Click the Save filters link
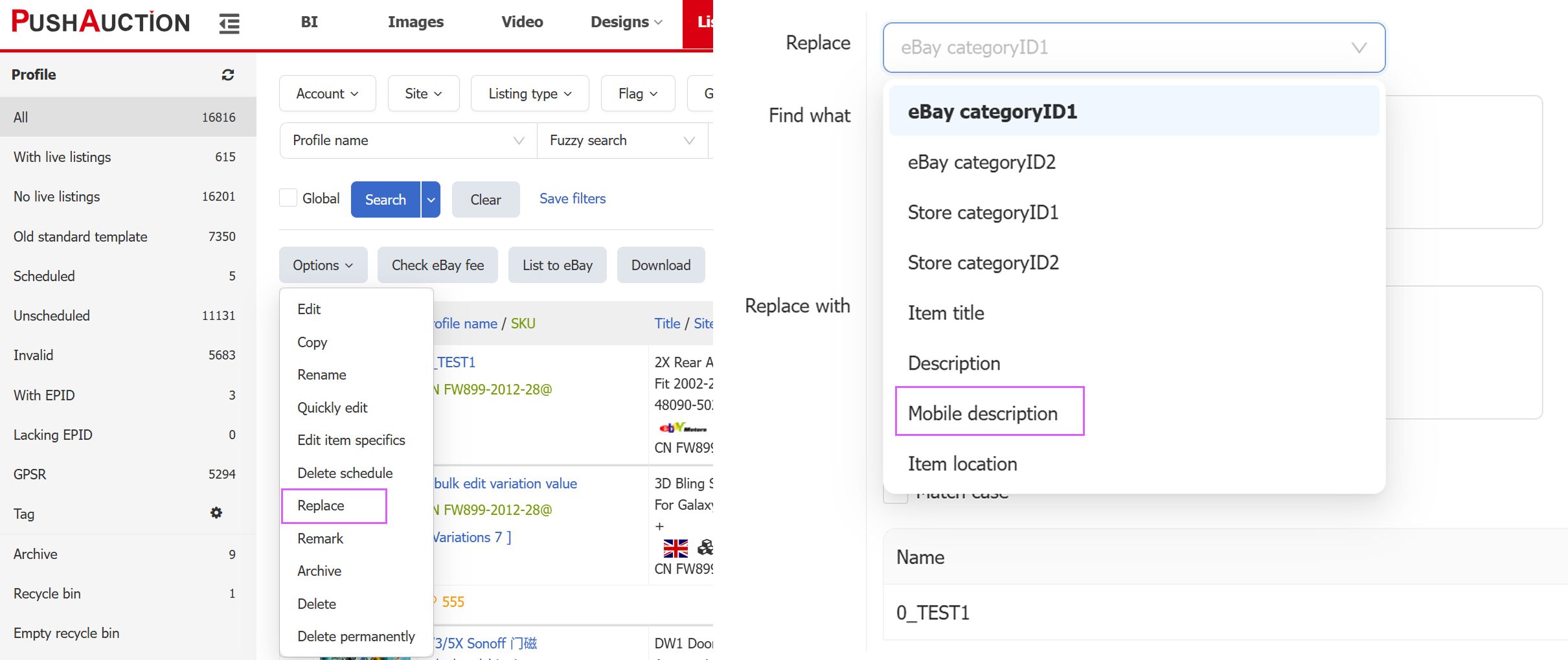The image size is (1568, 660). tap(572, 199)
